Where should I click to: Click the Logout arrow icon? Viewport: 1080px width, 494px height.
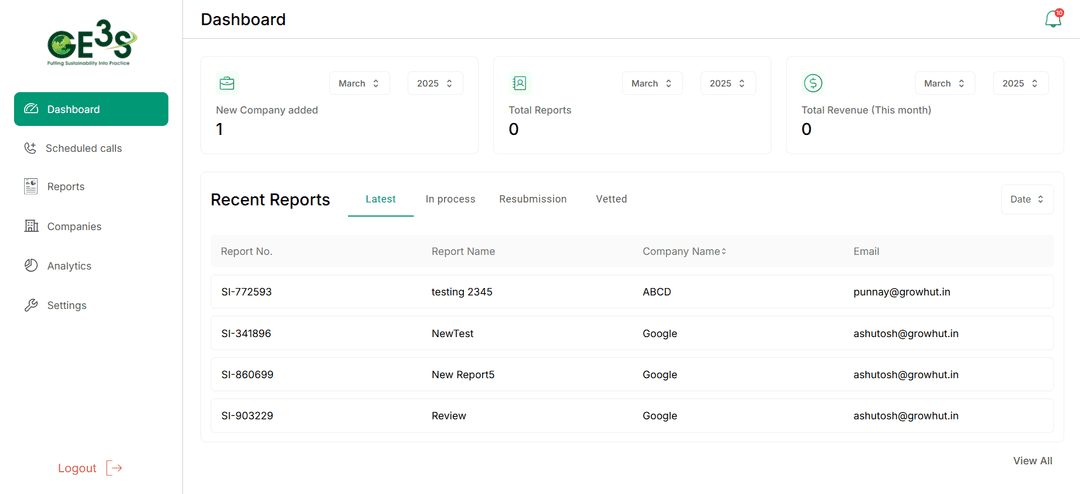coord(114,469)
